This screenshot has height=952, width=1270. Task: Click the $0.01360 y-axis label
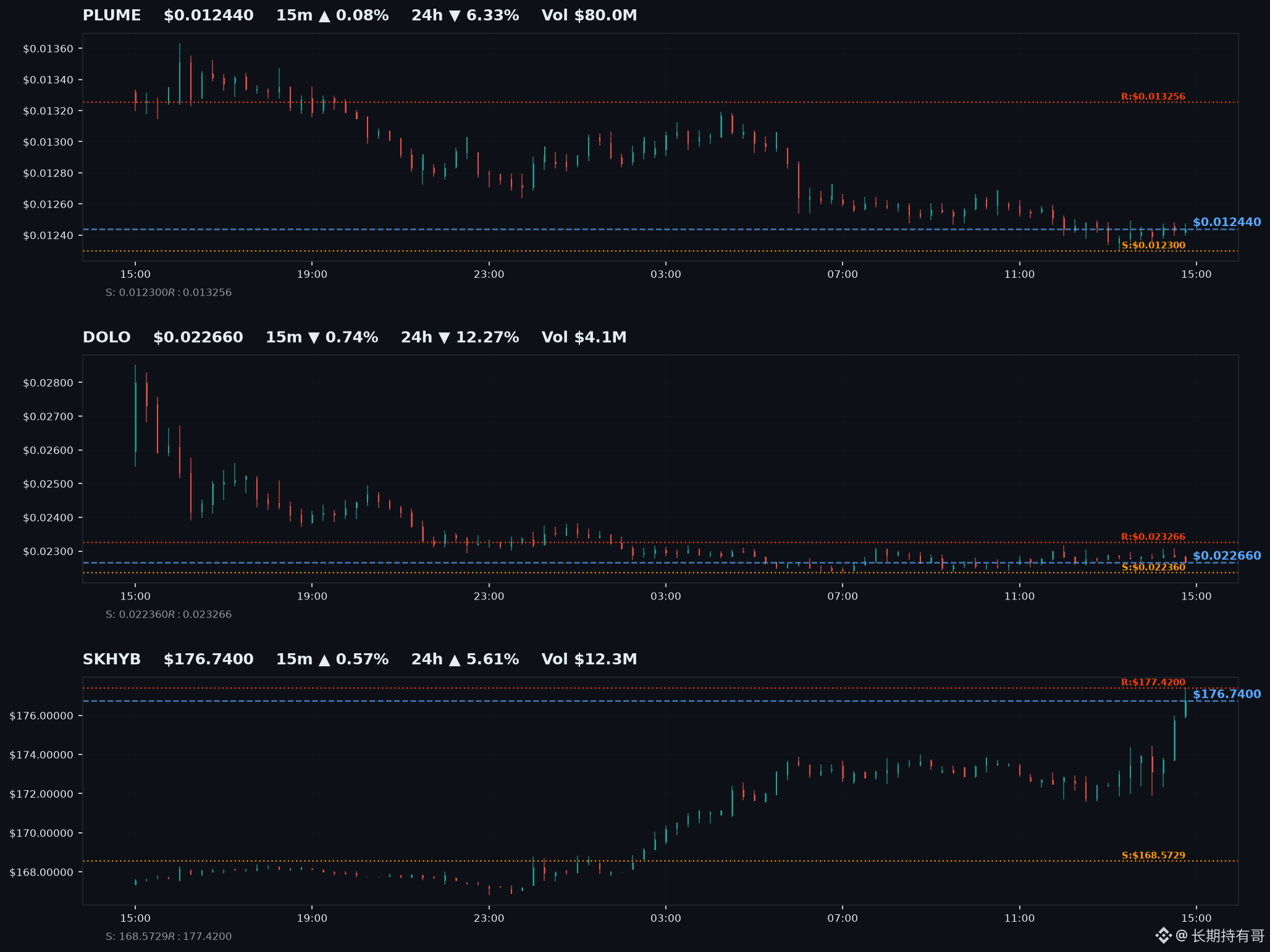point(48,49)
